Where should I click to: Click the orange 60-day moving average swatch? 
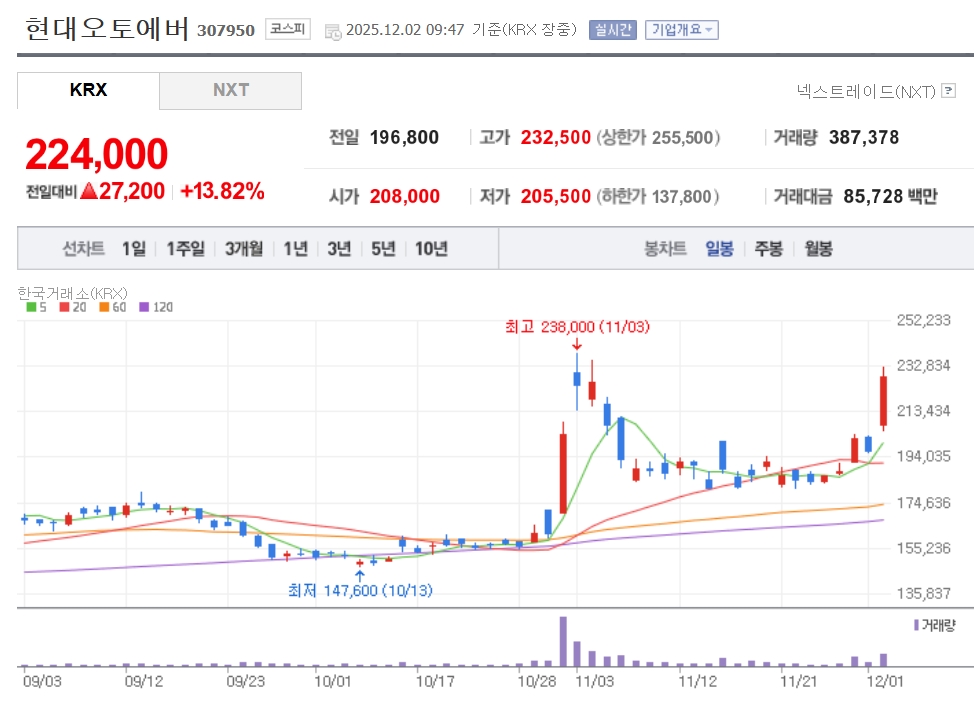pos(104,307)
